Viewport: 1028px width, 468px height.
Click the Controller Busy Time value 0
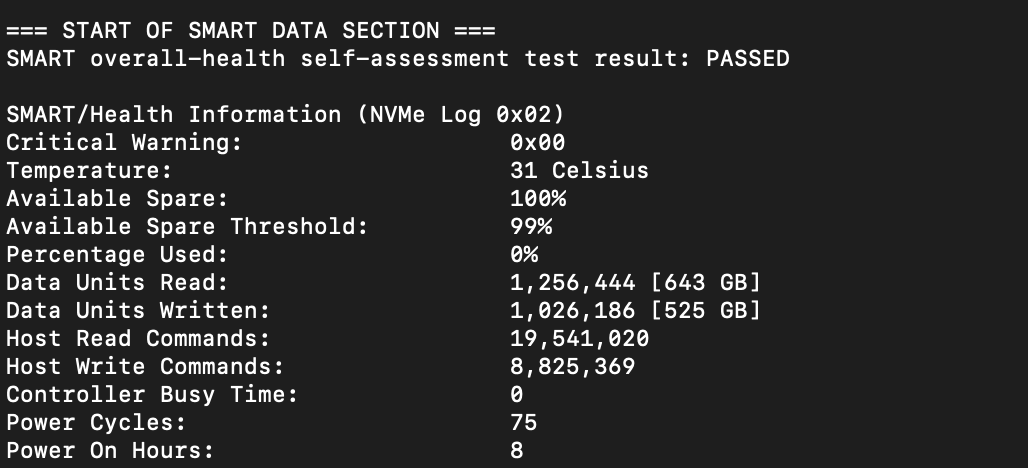[517, 395]
